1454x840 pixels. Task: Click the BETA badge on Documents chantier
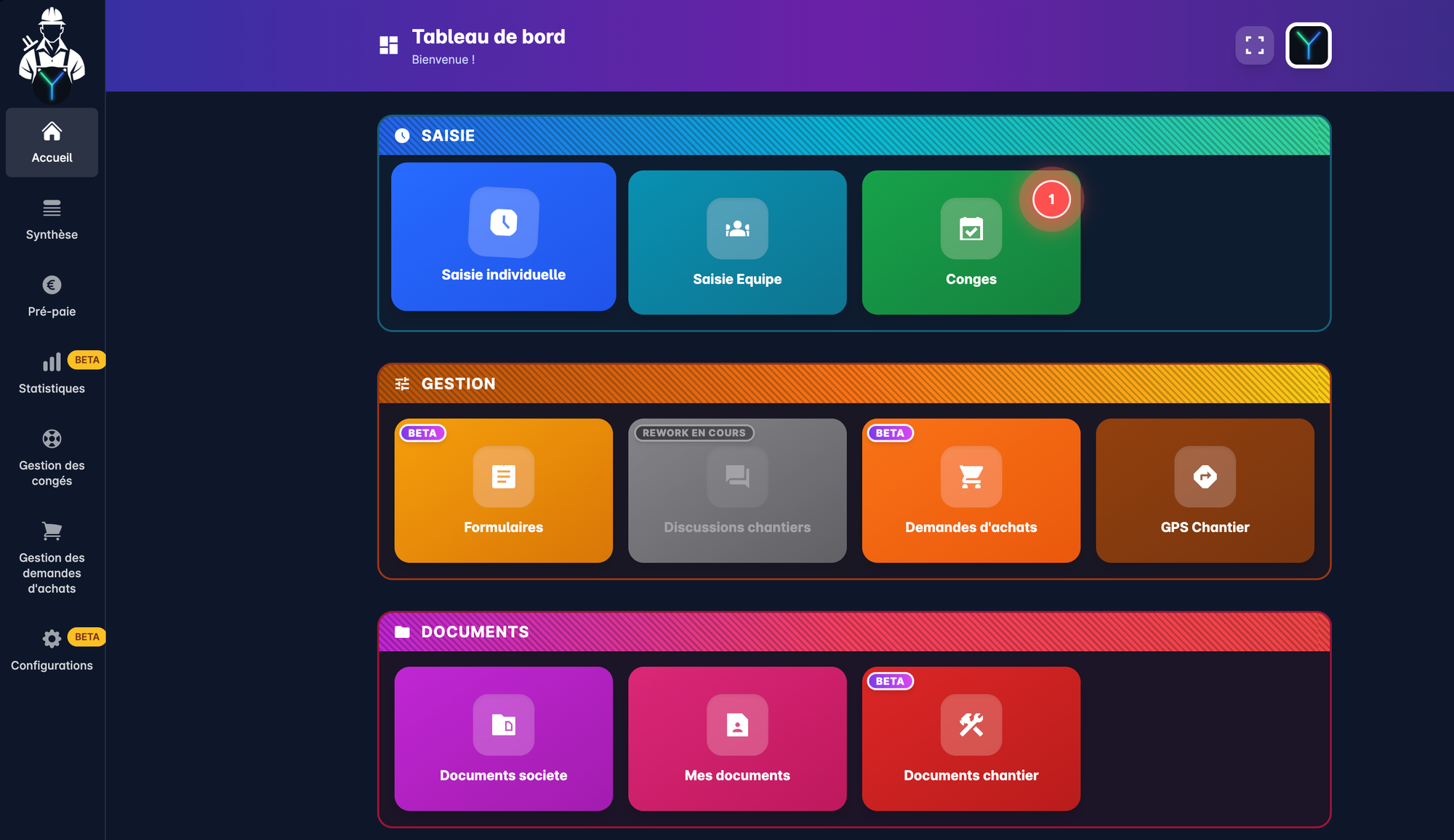890,682
